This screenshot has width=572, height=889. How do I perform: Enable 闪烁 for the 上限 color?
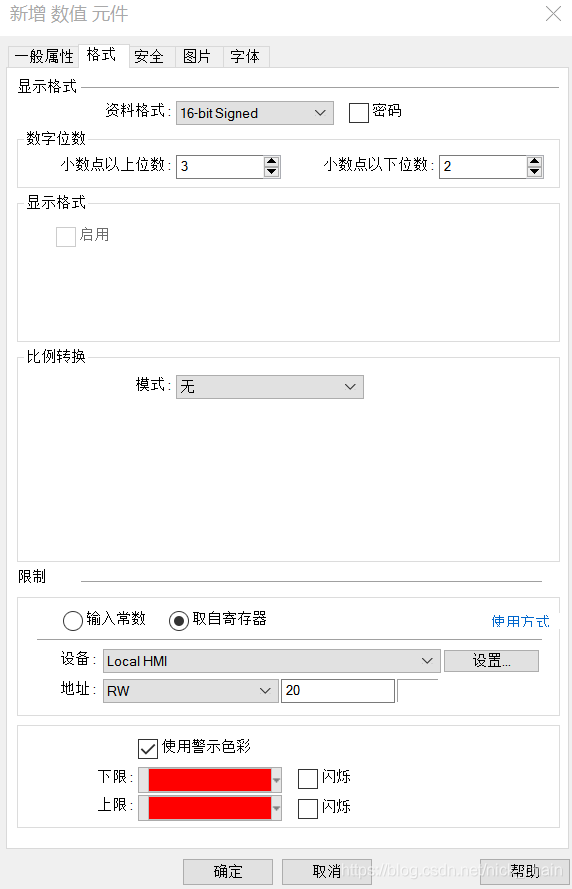click(308, 808)
